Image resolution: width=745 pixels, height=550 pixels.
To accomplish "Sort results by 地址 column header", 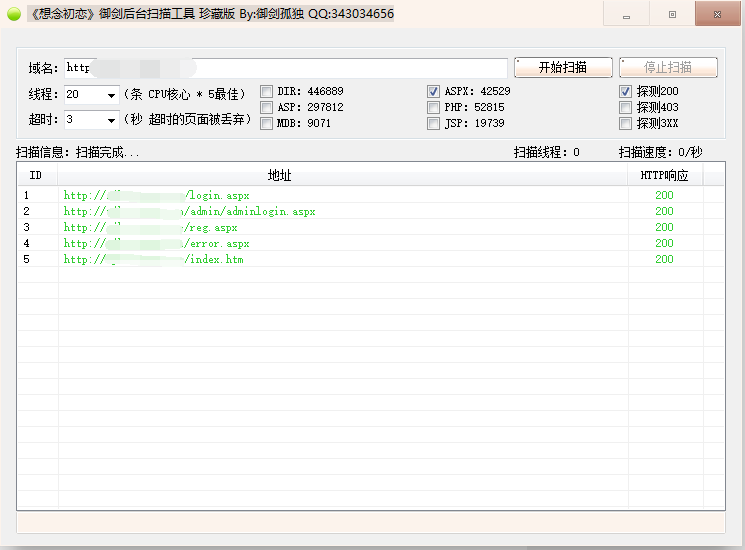I will [x=280, y=175].
